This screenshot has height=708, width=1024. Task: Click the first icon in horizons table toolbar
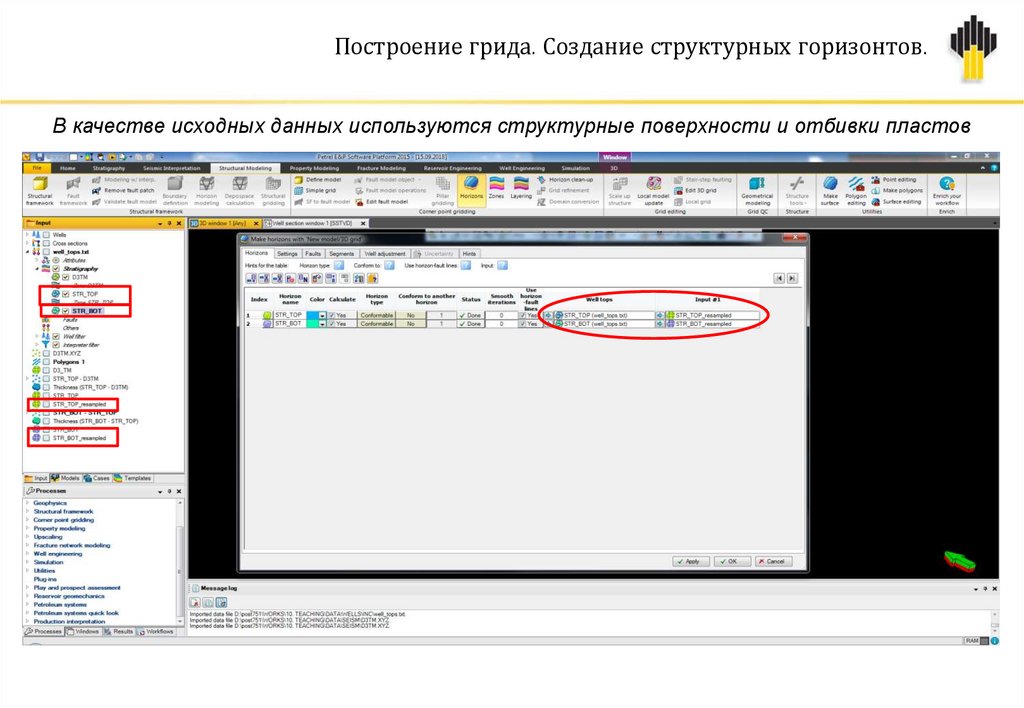(251, 278)
